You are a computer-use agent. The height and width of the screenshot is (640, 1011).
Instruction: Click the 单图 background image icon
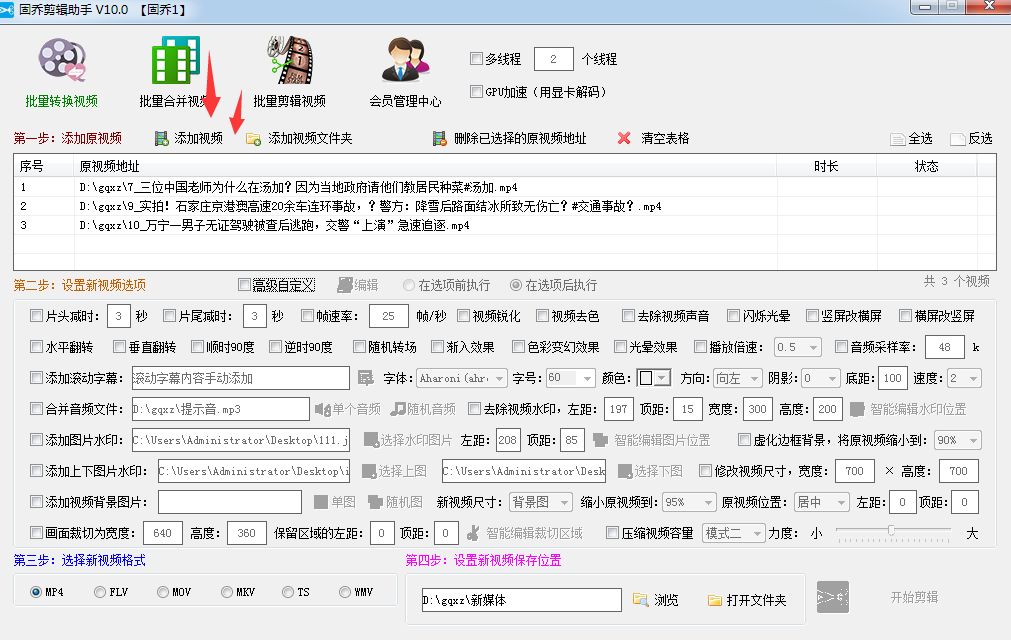(321, 502)
